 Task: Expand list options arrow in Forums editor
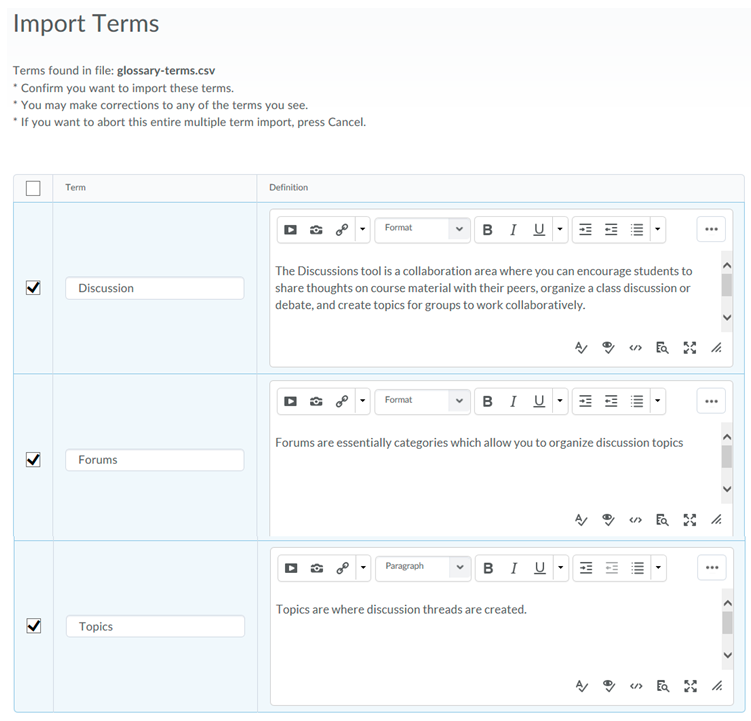click(x=657, y=401)
